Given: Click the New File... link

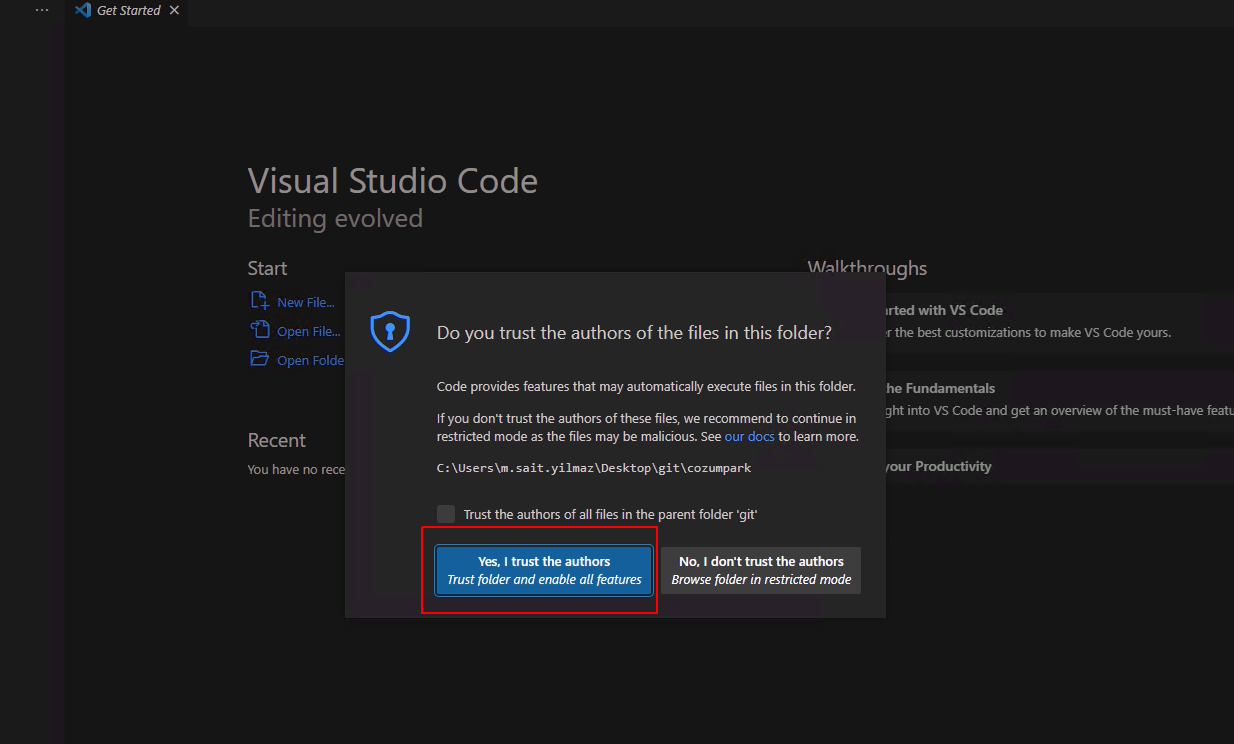Looking at the screenshot, I should point(306,302).
